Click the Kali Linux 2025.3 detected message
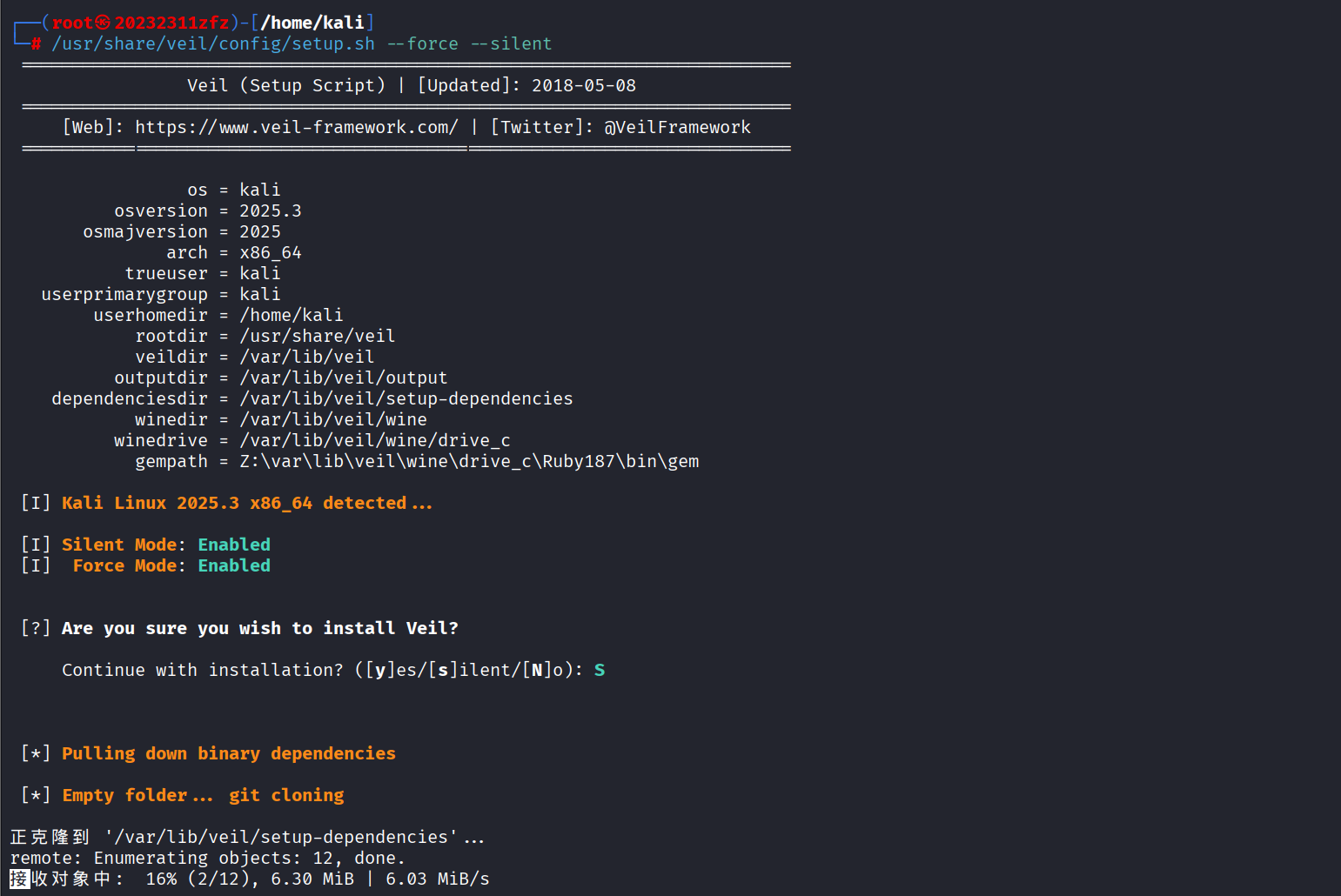 point(247,503)
